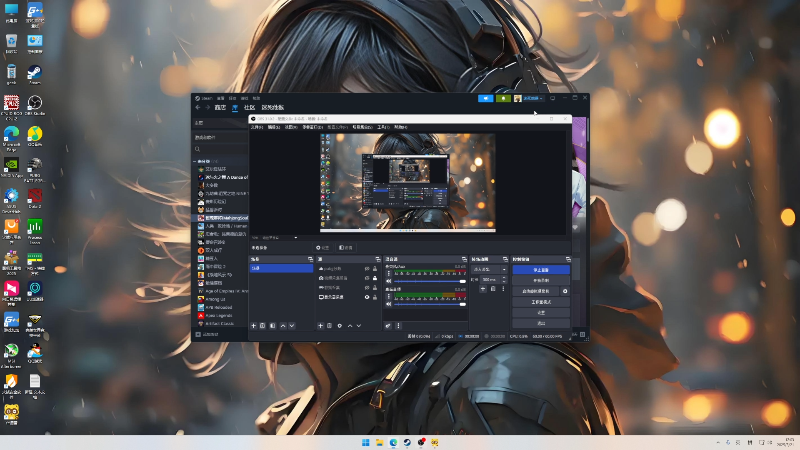Viewport: 800px width, 450px height.
Task: Toggle lock on video capture device source
Action: point(375,278)
